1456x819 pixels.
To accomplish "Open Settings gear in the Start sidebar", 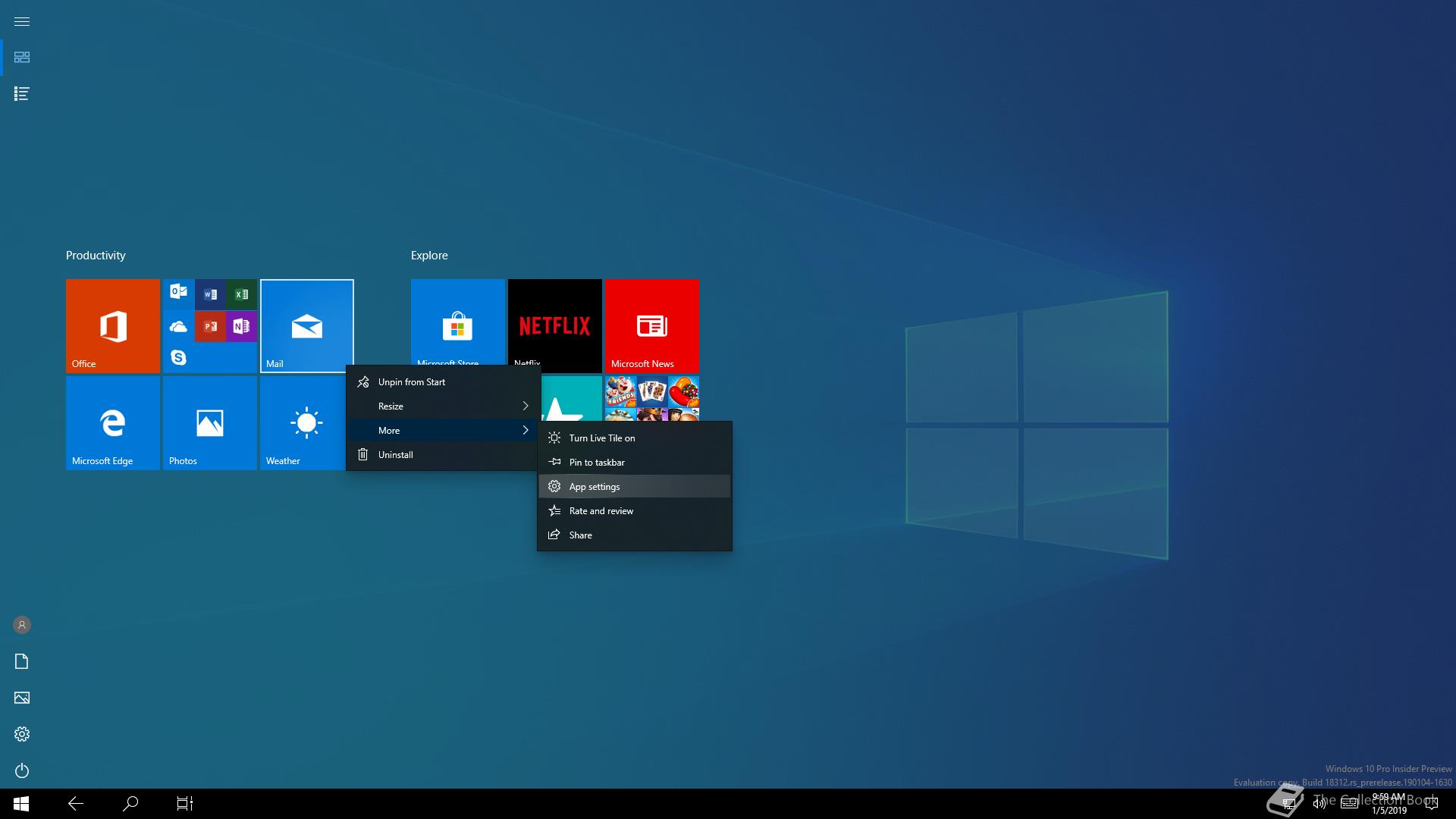I will click(x=22, y=734).
